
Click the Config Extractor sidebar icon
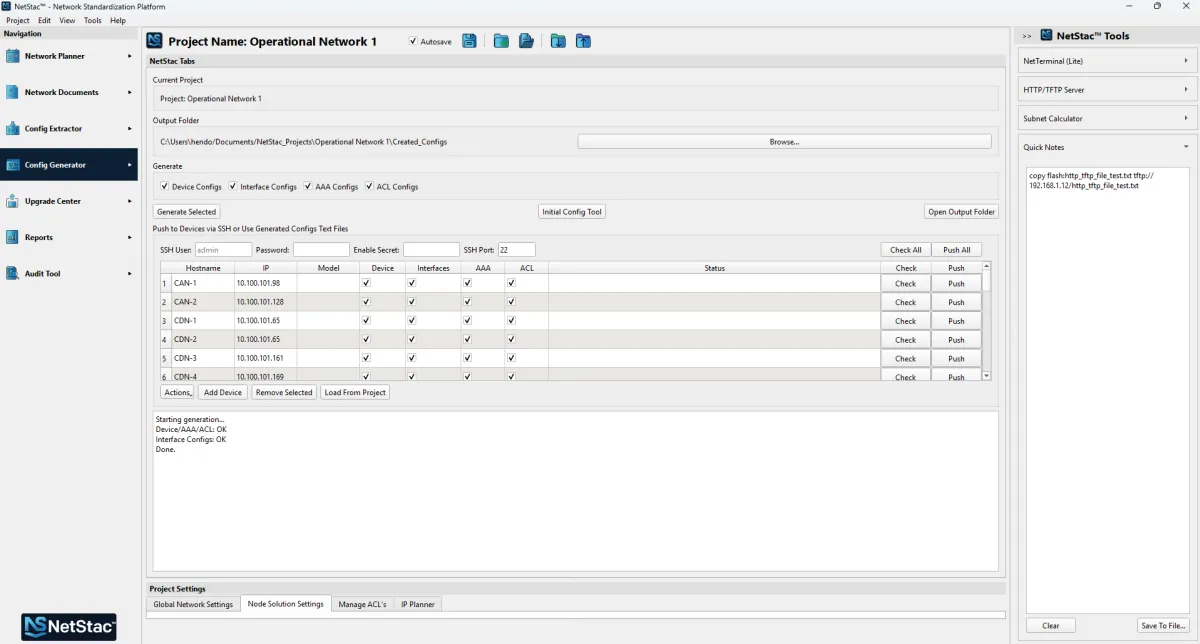coord(13,129)
